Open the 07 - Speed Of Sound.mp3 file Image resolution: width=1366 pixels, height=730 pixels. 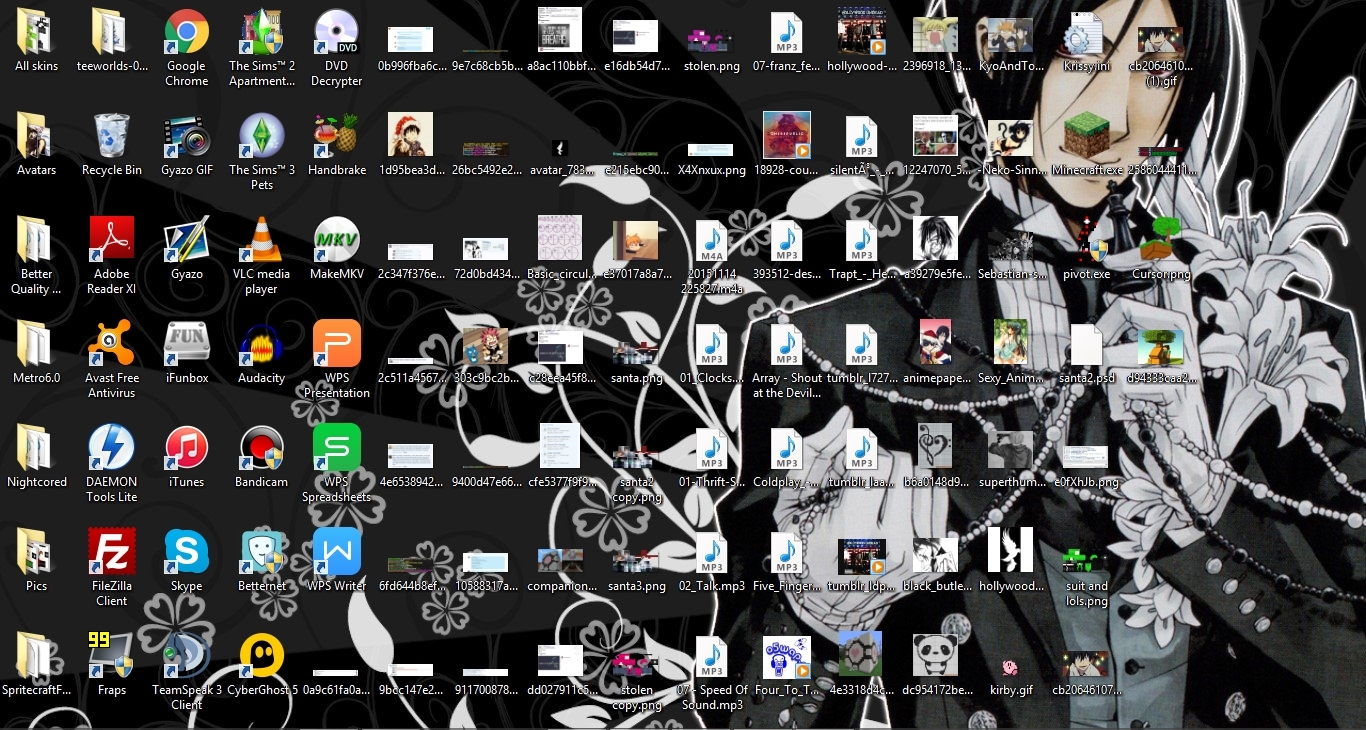[711, 657]
